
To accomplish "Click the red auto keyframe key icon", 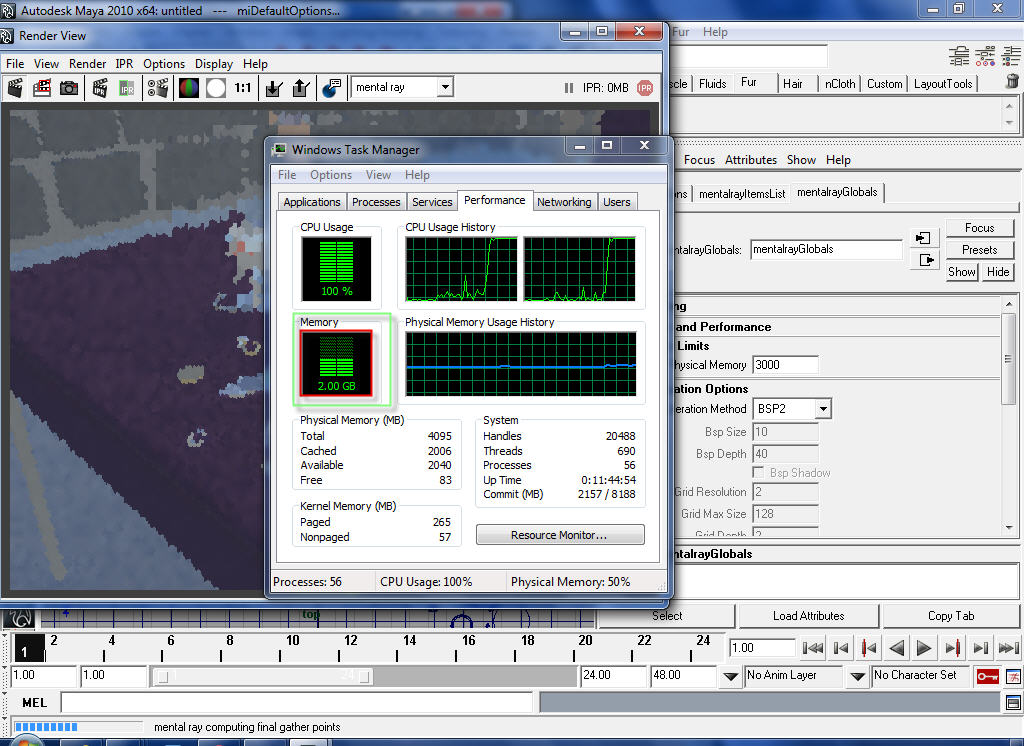I will (987, 676).
